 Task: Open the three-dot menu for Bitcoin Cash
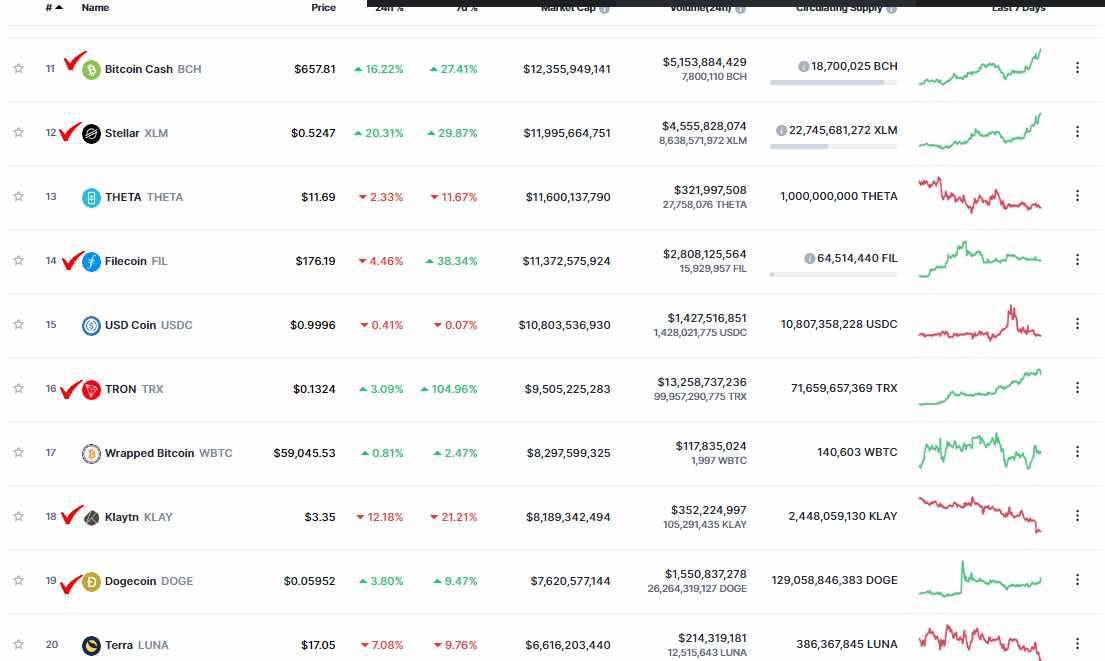tap(1077, 68)
